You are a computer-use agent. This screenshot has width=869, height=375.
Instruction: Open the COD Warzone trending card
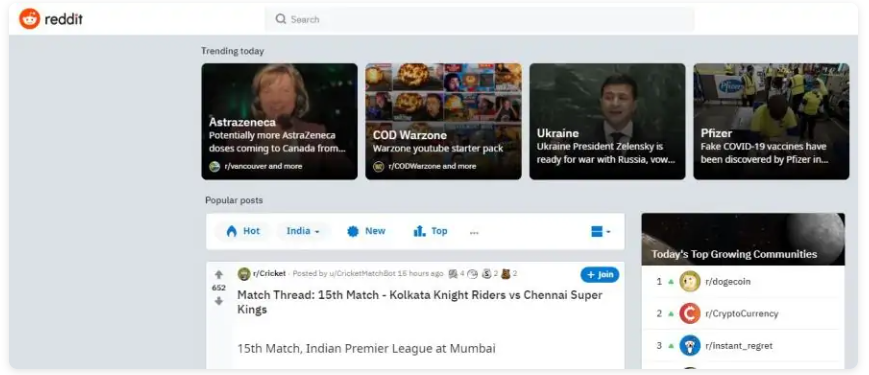443,121
